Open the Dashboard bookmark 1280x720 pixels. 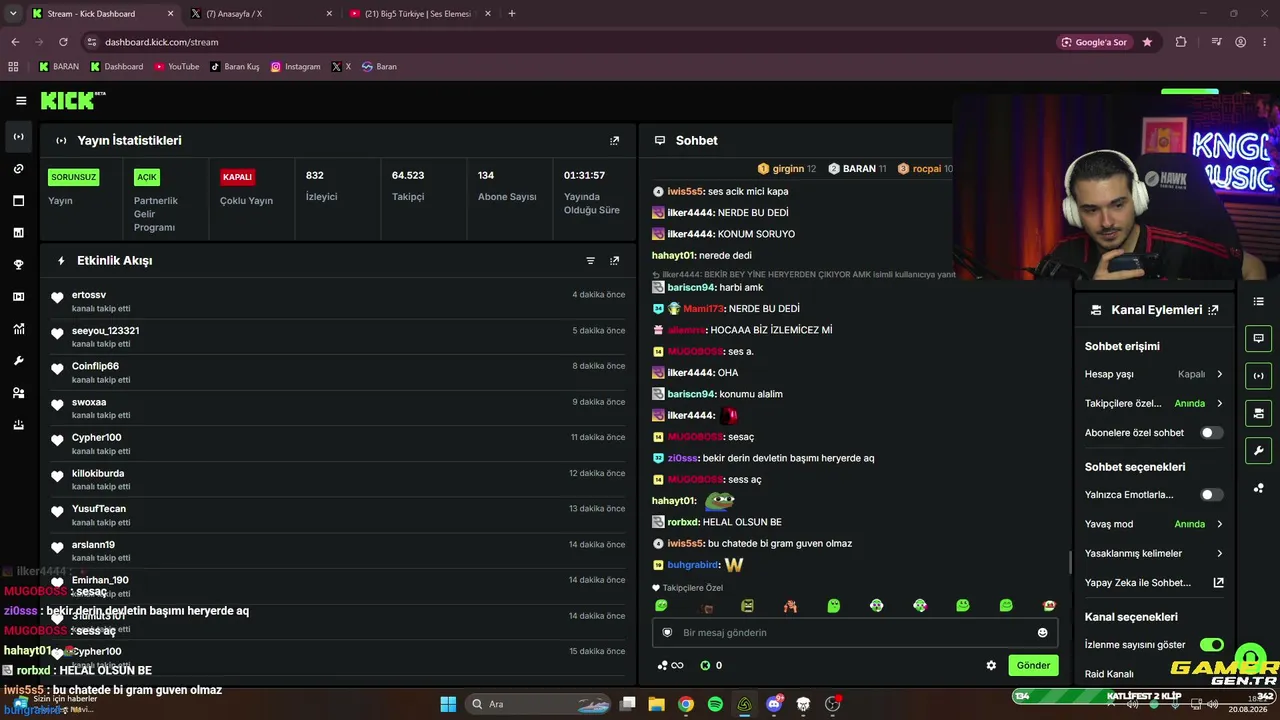117,67
